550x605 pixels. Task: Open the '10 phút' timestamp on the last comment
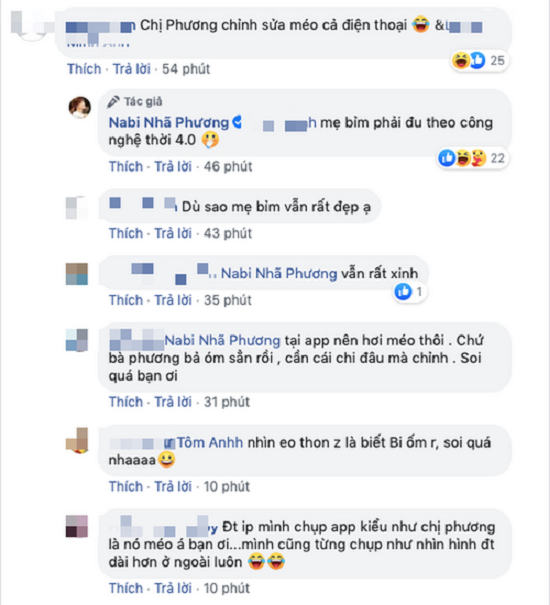(227, 588)
